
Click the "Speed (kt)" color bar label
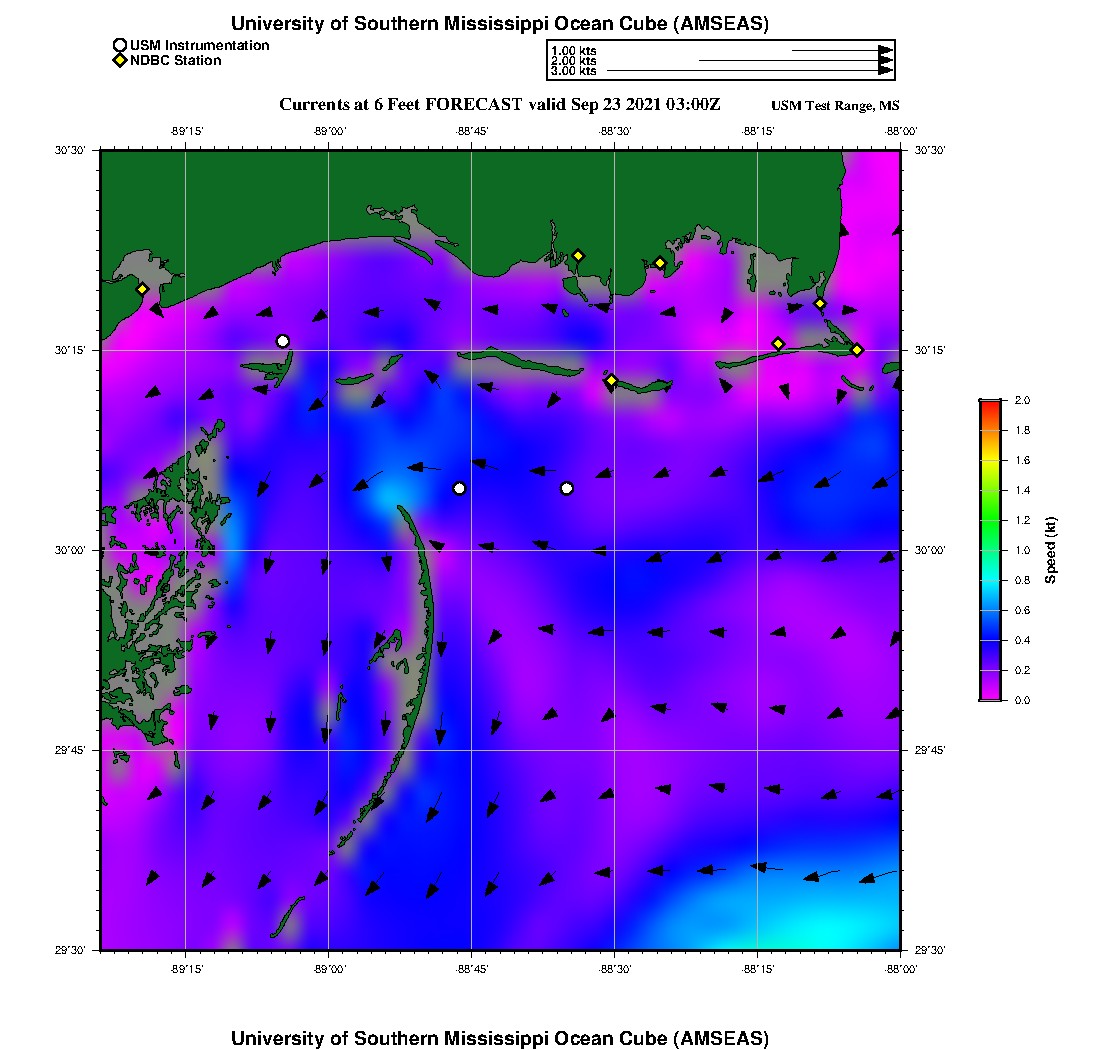pyautogui.click(x=1051, y=550)
